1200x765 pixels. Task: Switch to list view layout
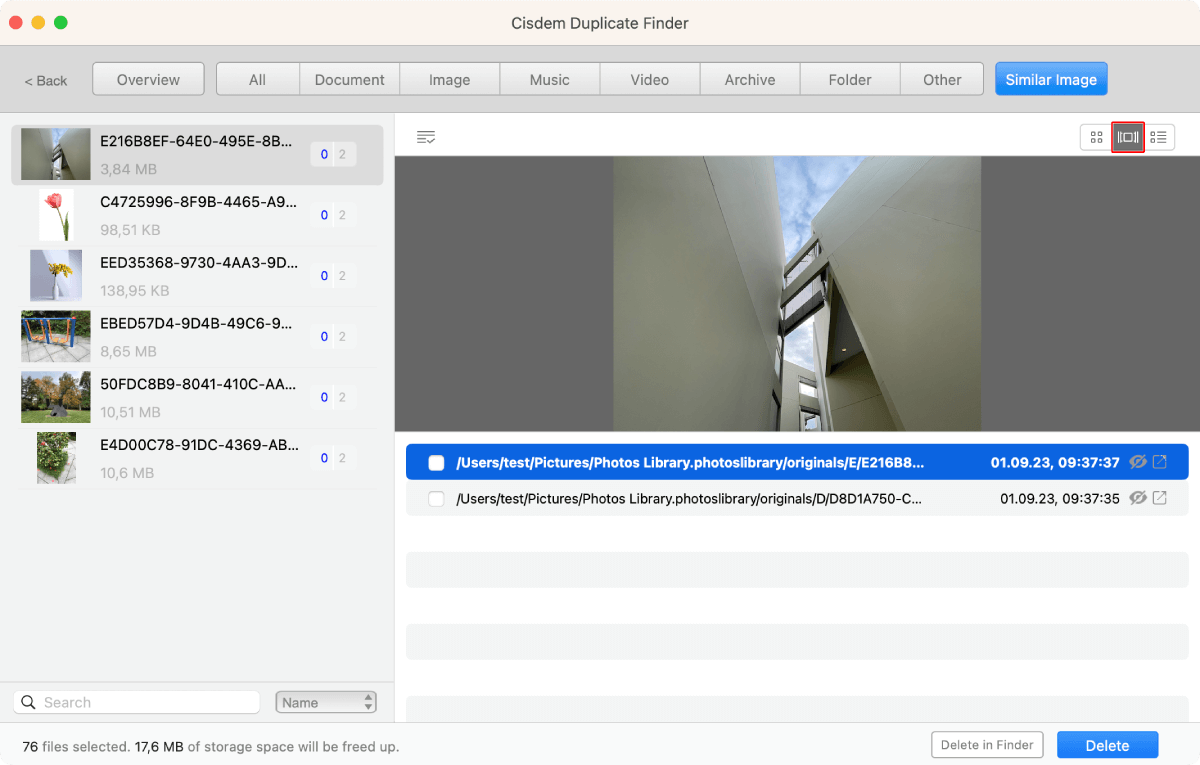point(1160,137)
